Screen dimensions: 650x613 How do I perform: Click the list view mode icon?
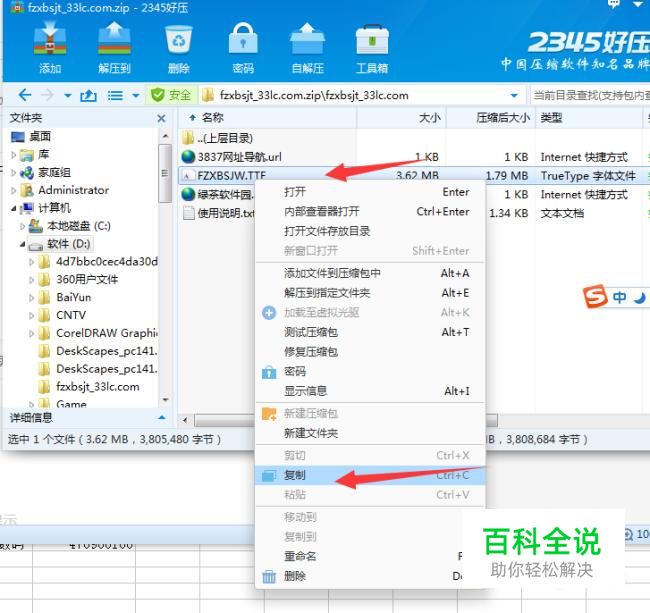point(115,96)
